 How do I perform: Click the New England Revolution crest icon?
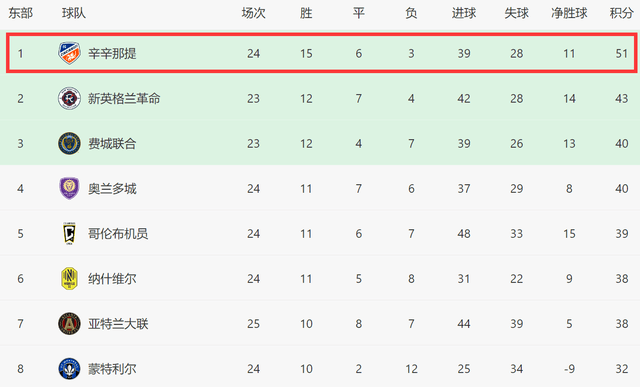[69, 98]
